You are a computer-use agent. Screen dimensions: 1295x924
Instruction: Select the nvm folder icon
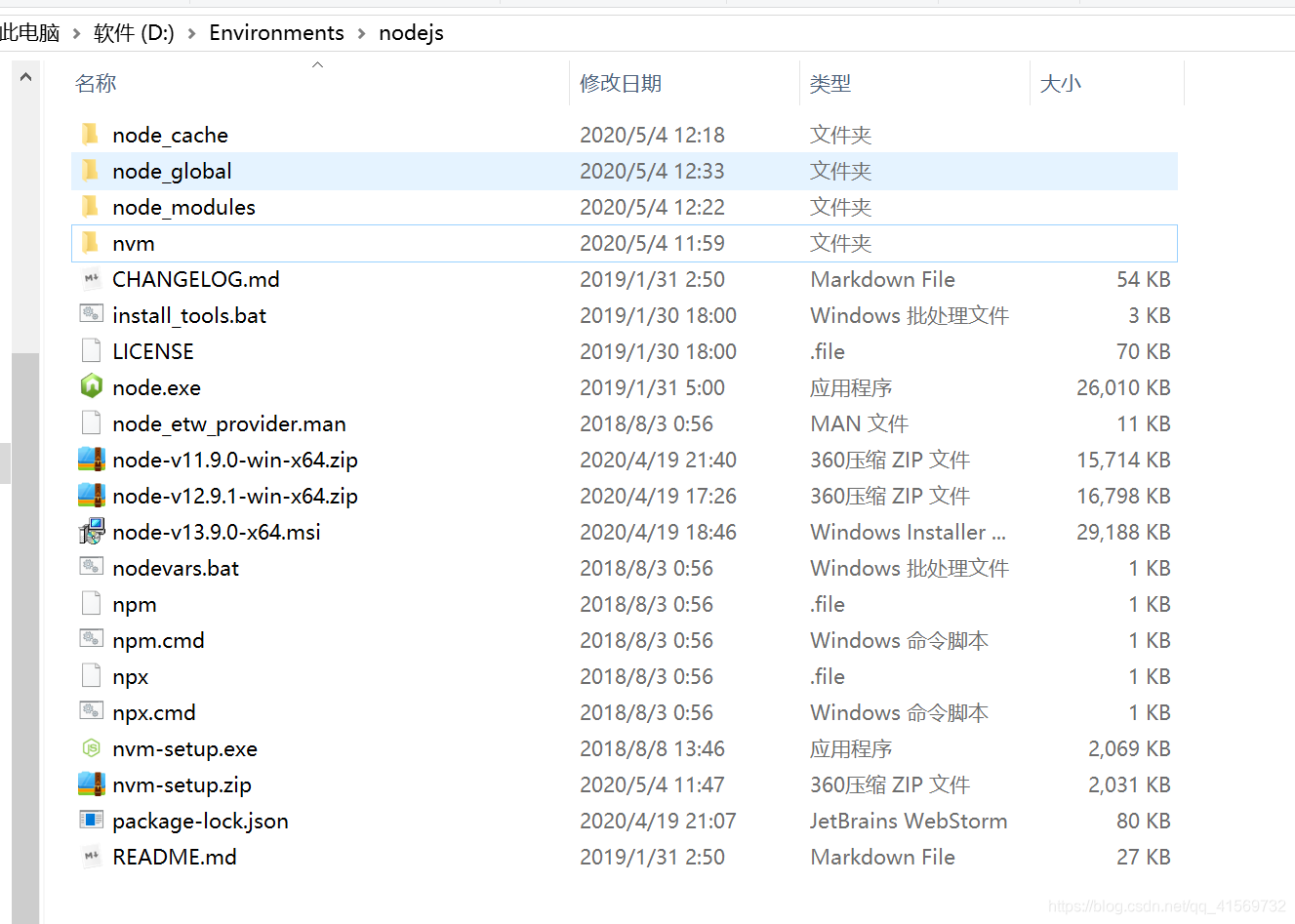(91, 242)
